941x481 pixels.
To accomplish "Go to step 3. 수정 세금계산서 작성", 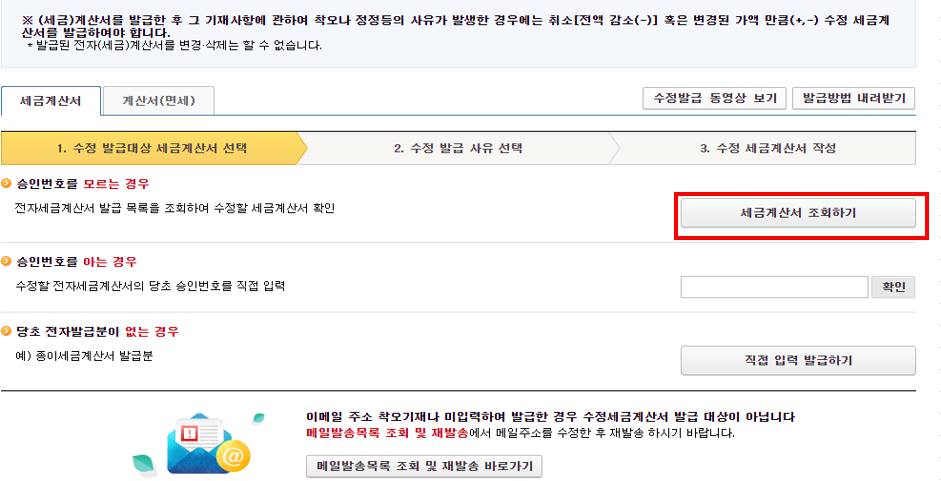I will pyautogui.click(x=767, y=148).
